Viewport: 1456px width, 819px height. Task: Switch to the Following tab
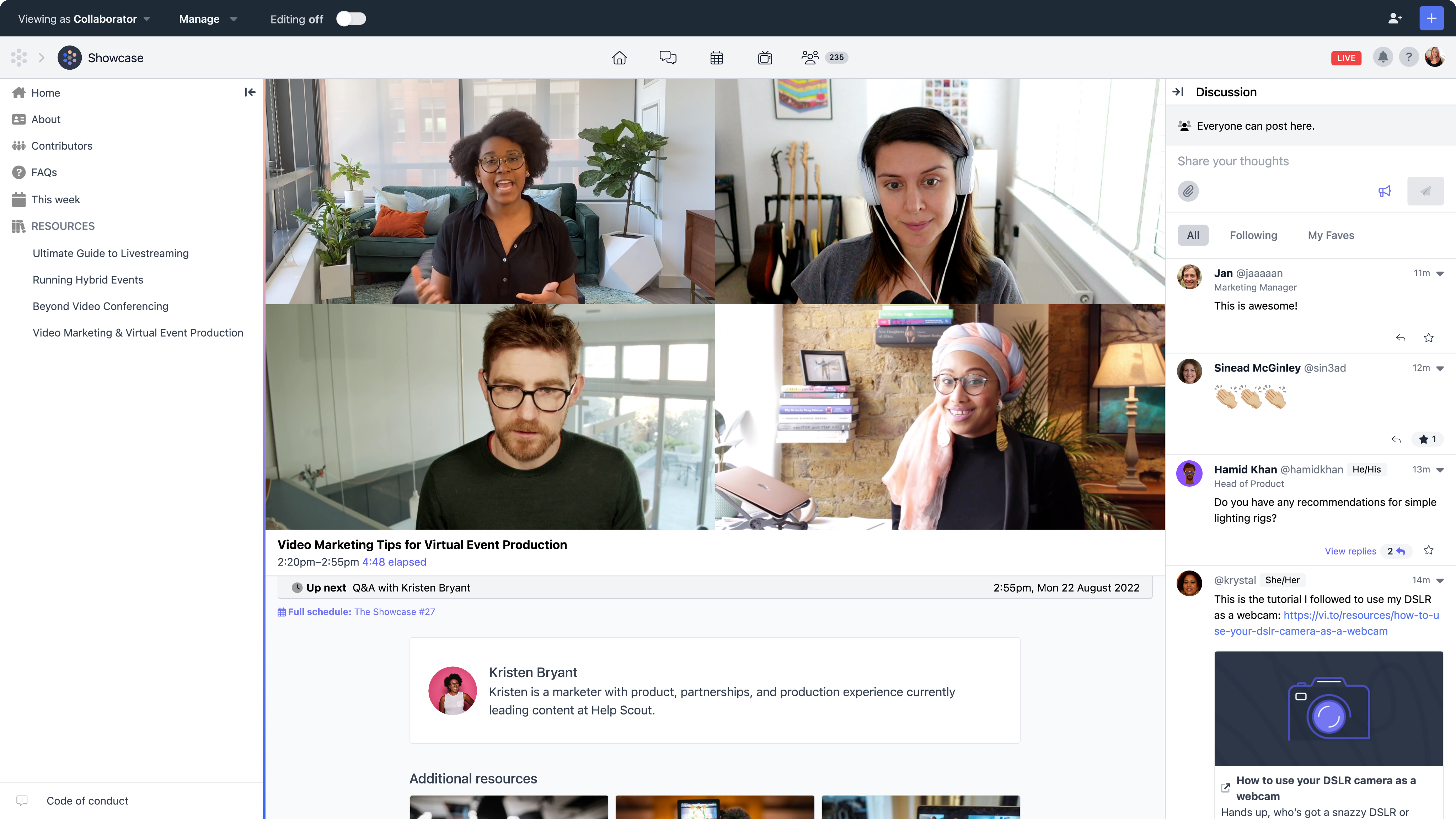[1253, 235]
